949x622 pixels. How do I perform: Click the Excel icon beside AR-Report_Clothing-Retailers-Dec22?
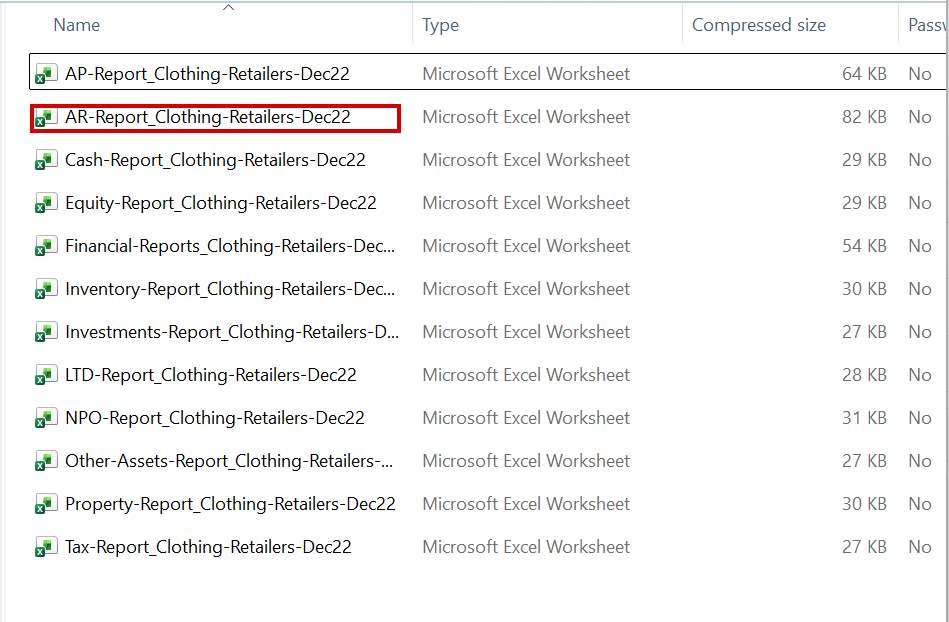47,117
